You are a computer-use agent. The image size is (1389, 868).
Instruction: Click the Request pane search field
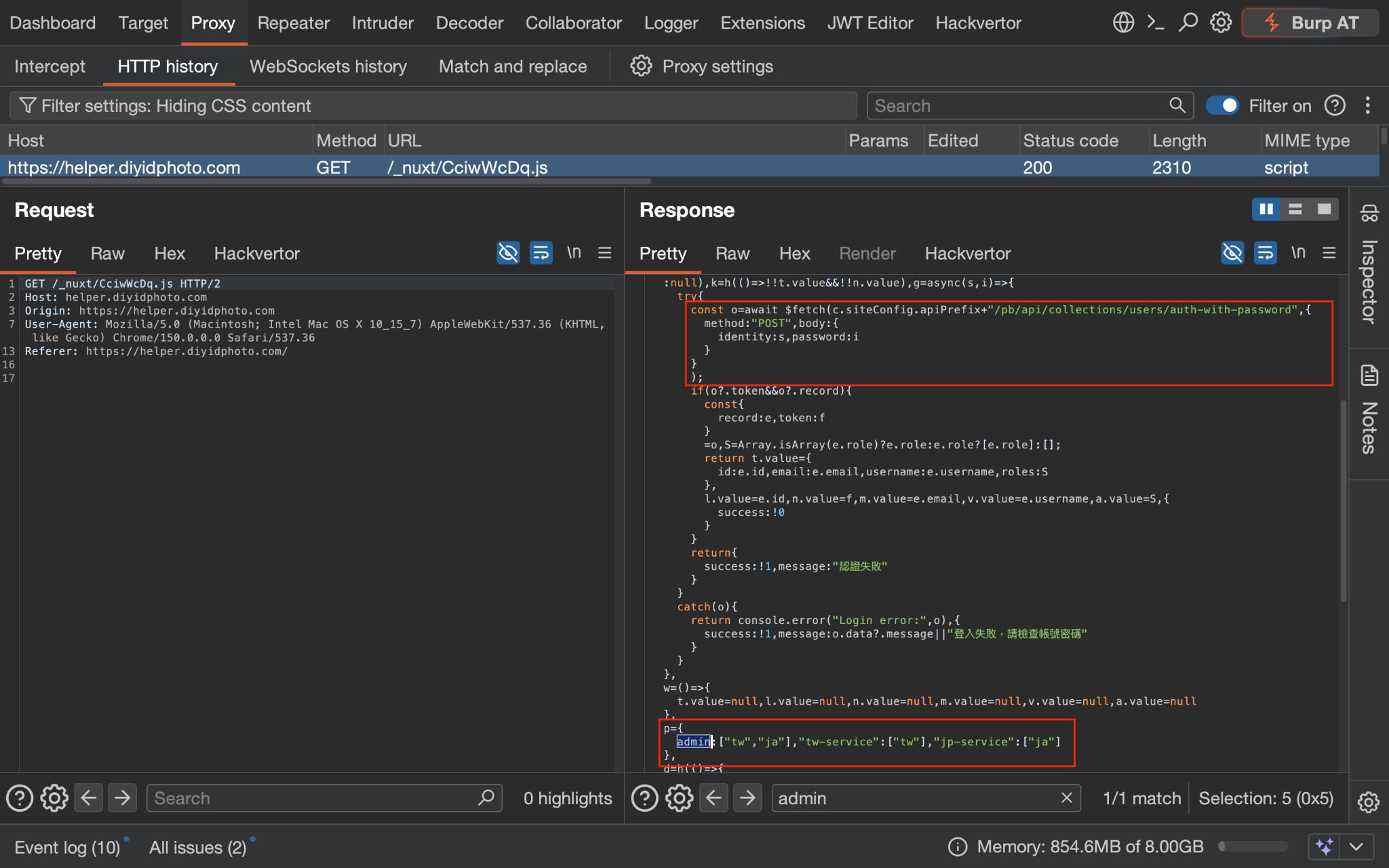point(324,798)
